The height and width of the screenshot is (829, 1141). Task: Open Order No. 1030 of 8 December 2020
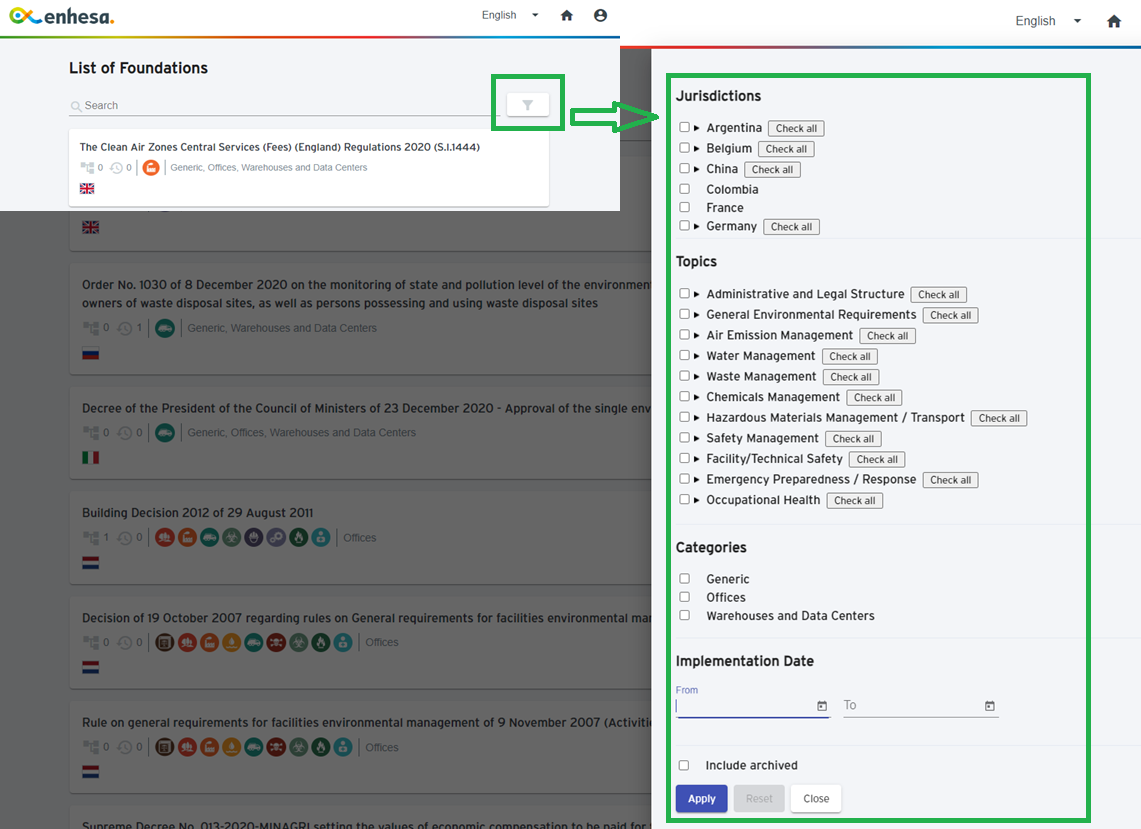point(366,294)
